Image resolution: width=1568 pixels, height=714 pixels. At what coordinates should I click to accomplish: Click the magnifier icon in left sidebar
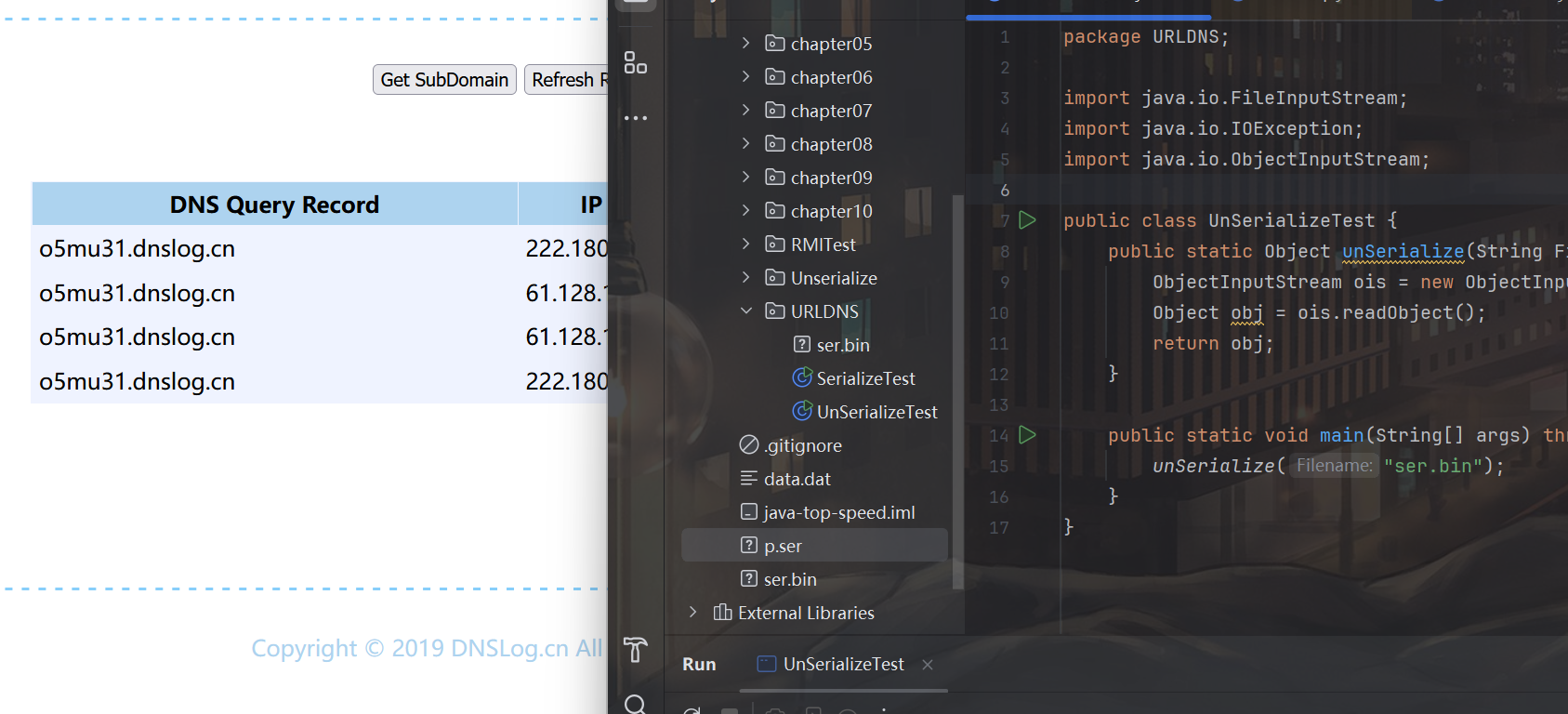(636, 705)
